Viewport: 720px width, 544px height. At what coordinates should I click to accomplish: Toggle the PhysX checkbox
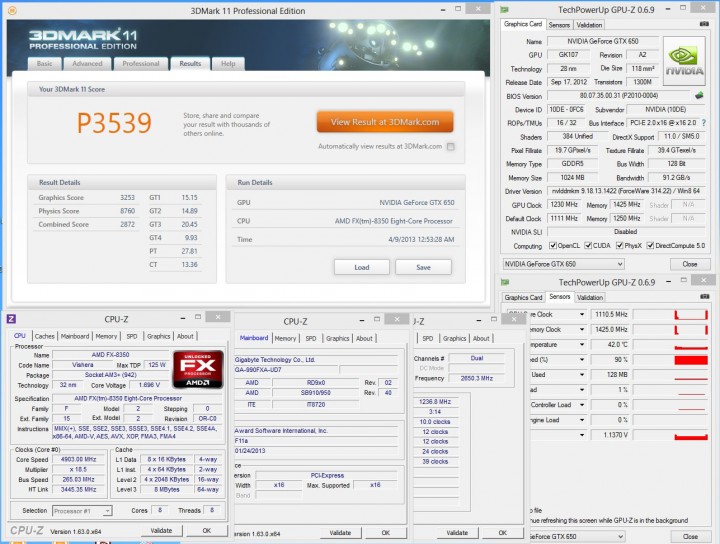[x=619, y=246]
